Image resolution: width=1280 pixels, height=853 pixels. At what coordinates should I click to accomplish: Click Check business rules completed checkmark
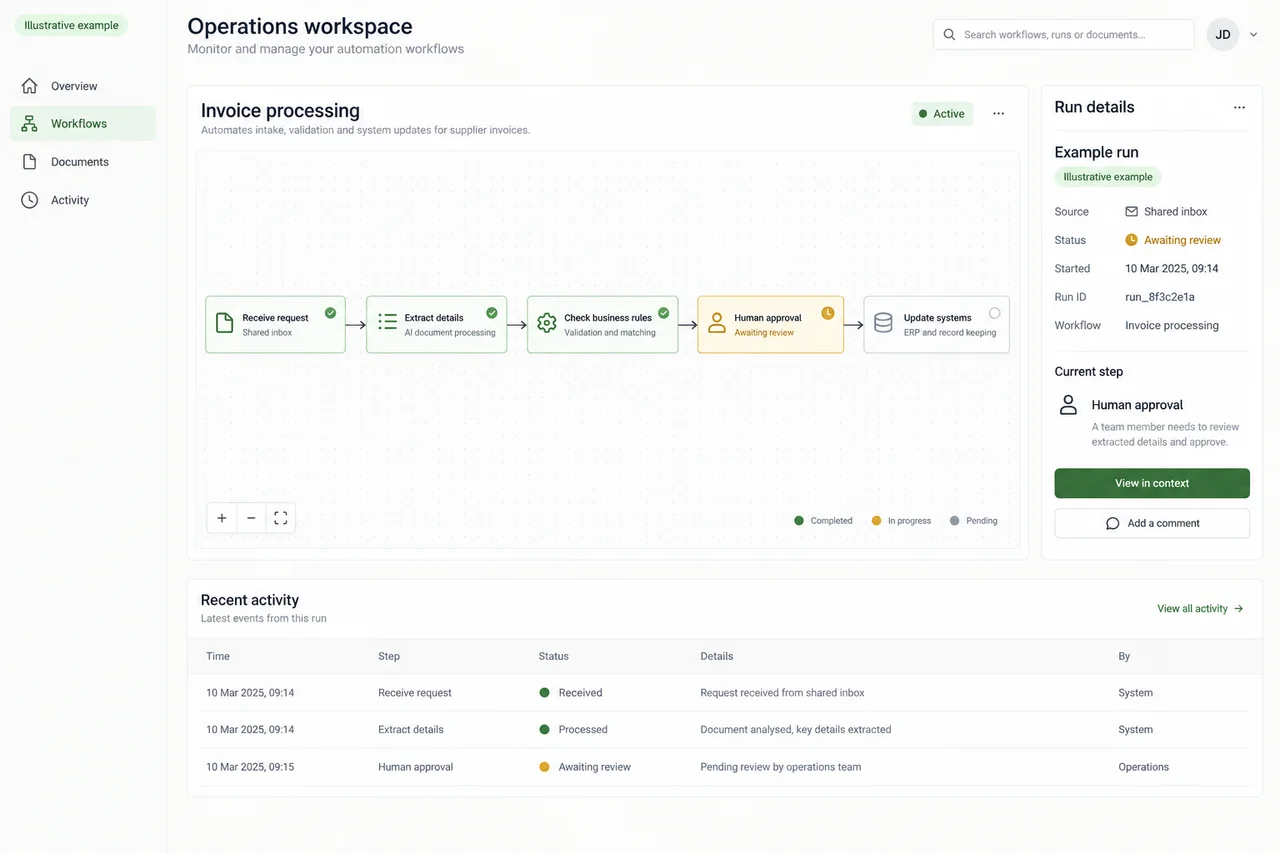click(663, 313)
